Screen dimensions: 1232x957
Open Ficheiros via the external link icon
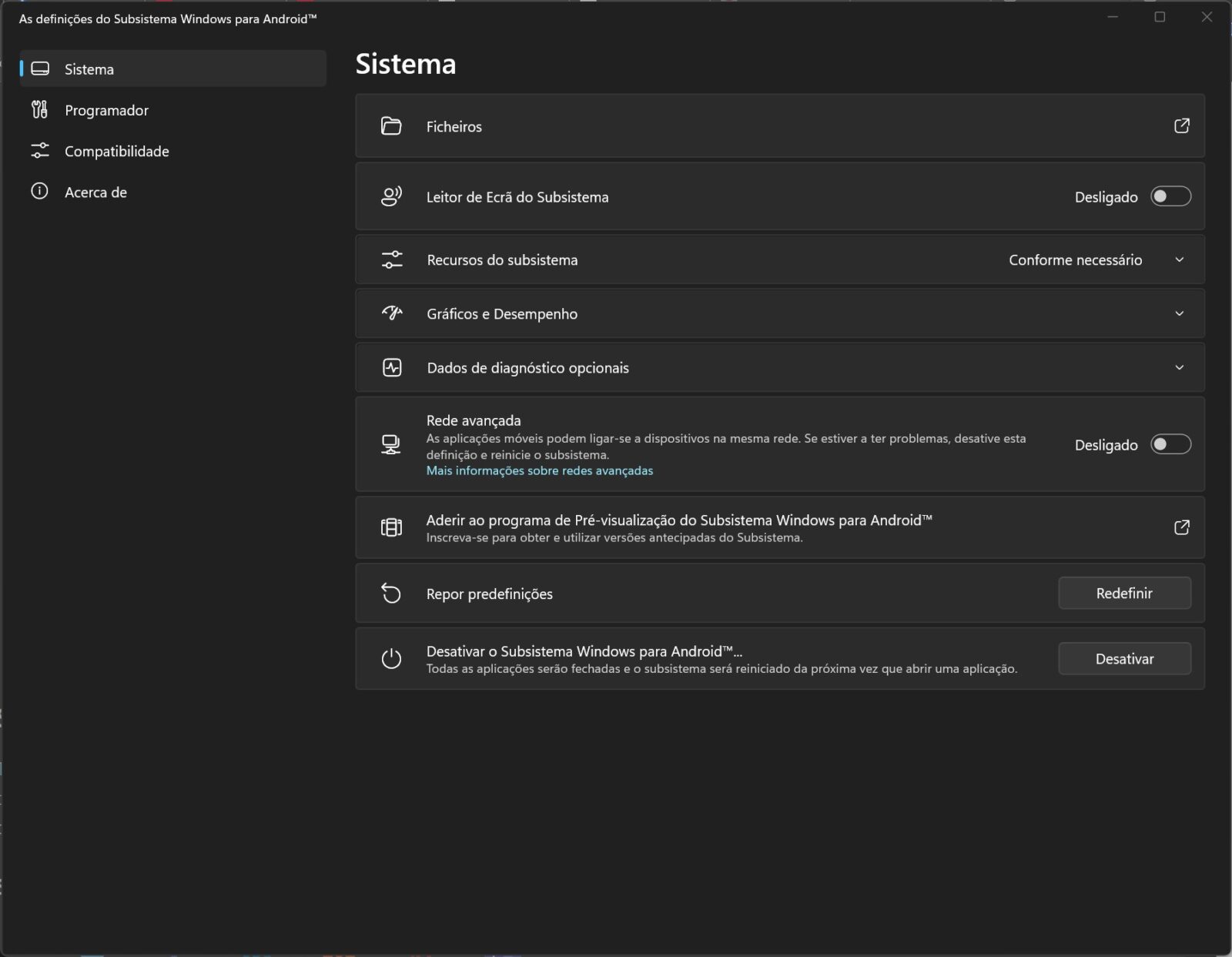[1183, 125]
